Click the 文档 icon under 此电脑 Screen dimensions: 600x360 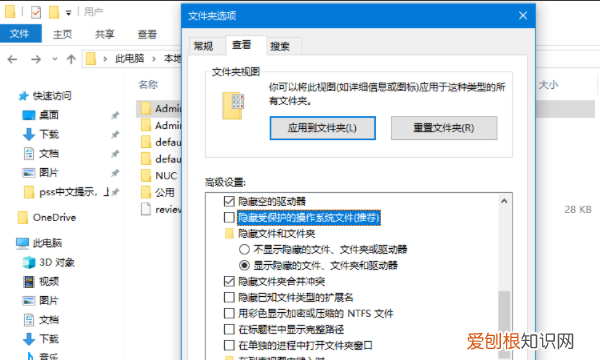click(29, 320)
